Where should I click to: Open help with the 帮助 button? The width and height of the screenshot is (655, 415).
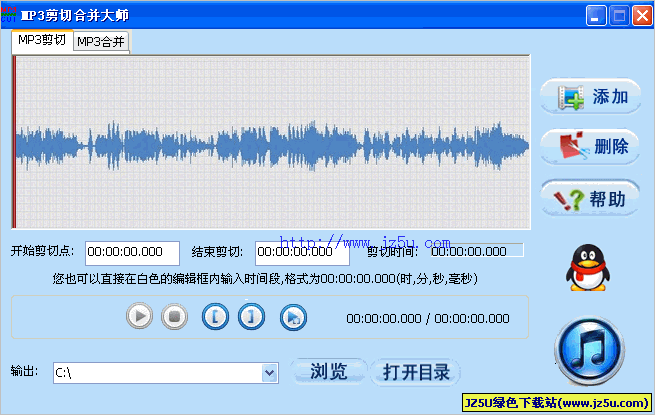[590, 198]
